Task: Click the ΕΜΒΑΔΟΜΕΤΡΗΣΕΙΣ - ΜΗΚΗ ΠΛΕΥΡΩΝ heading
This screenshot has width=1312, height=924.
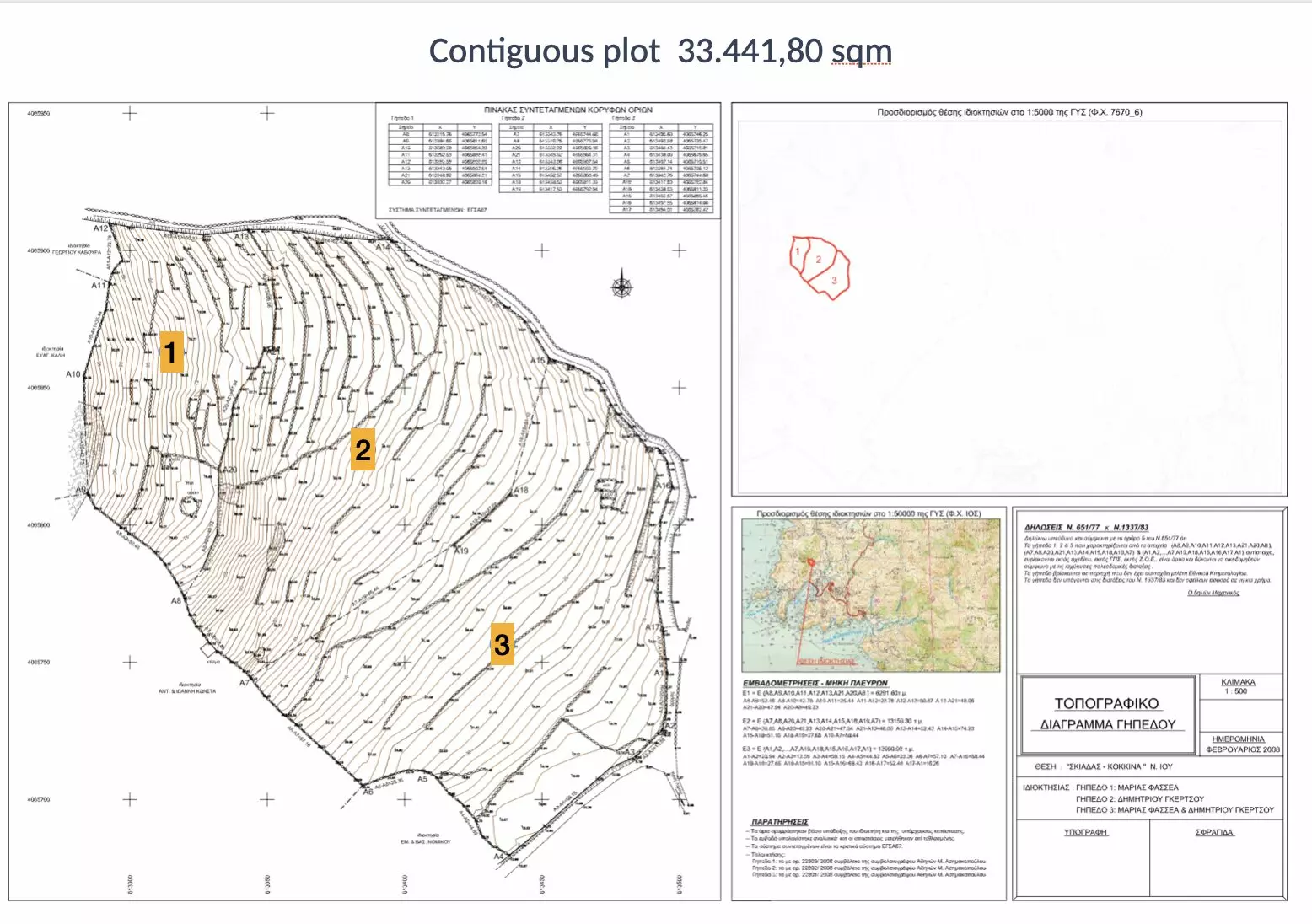Action: pos(815,682)
